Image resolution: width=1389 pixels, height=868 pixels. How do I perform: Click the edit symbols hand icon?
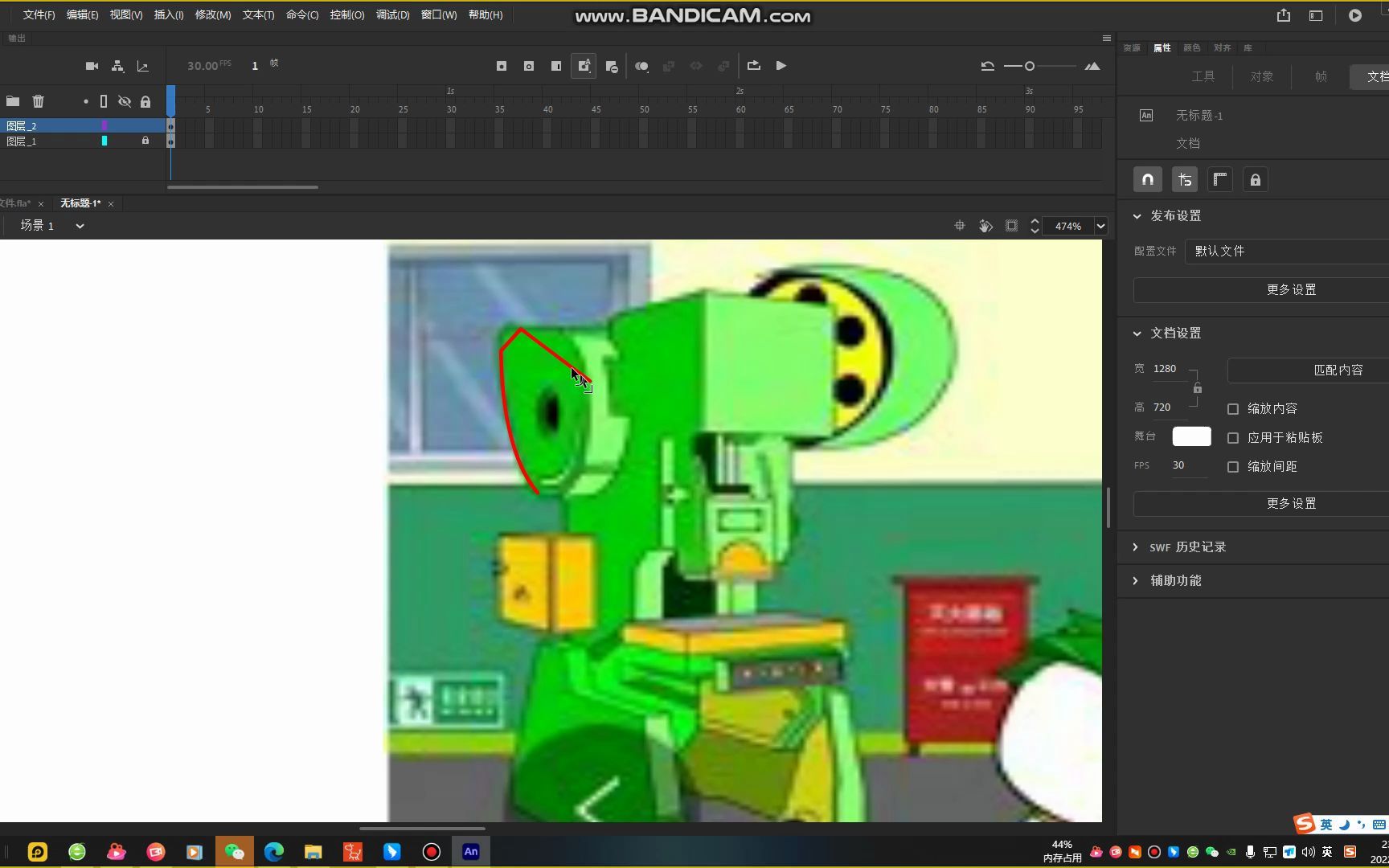985,226
